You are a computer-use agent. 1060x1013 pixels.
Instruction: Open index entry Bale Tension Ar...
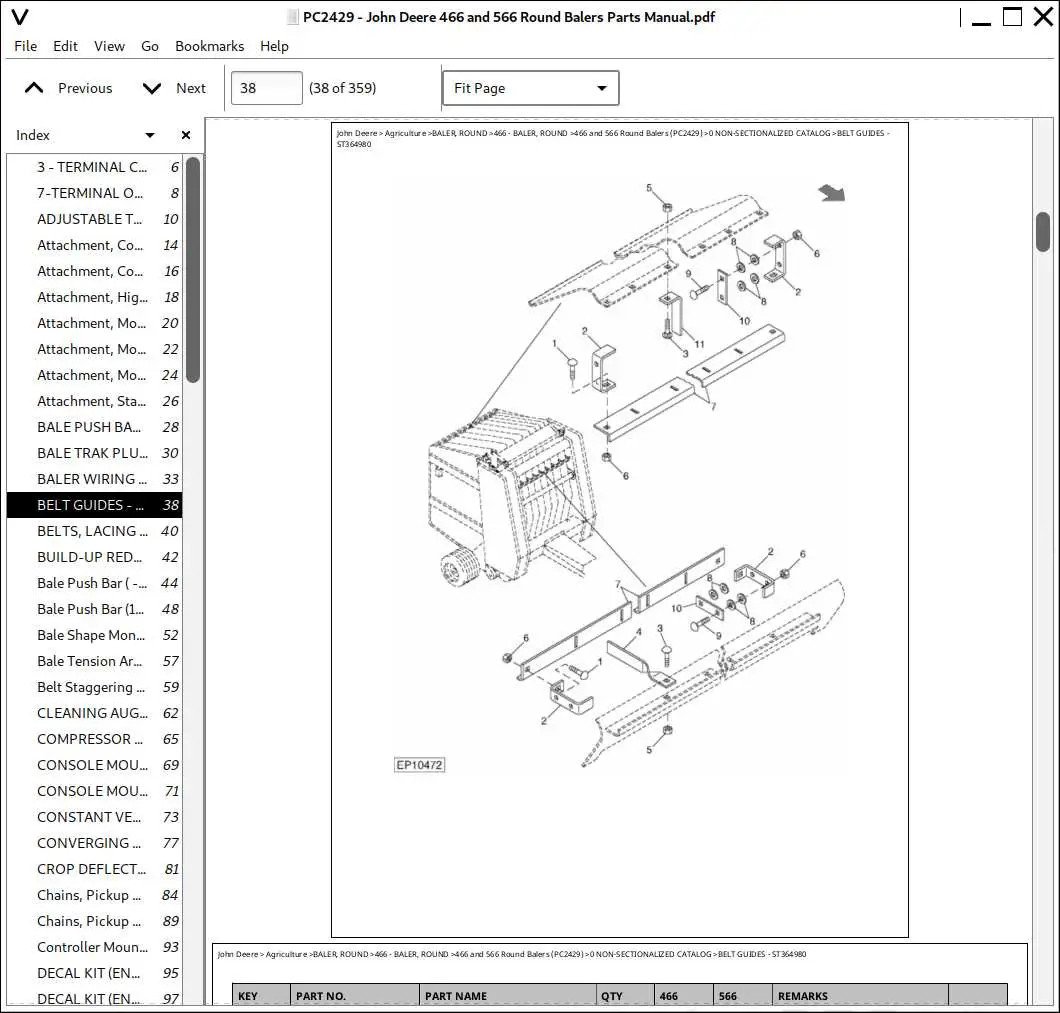point(95,661)
